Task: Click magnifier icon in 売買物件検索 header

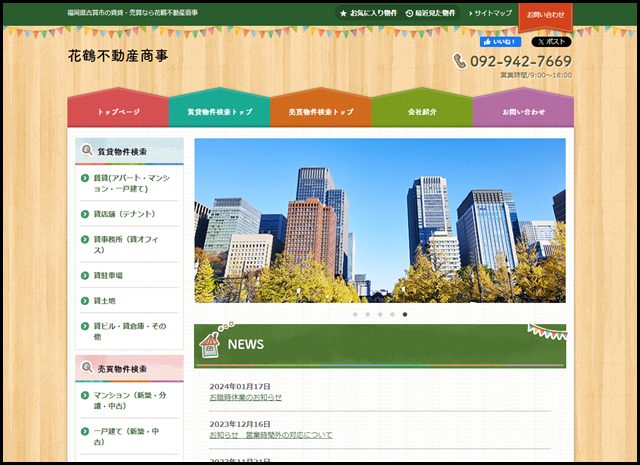Action: pyautogui.click(x=87, y=367)
